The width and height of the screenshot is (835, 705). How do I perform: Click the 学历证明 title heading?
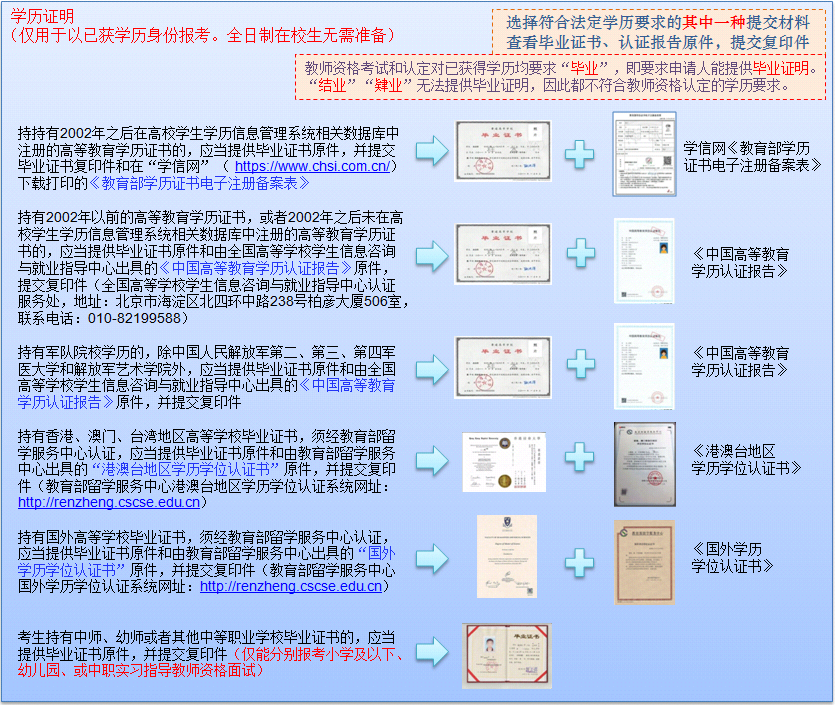click(x=41, y=16)
